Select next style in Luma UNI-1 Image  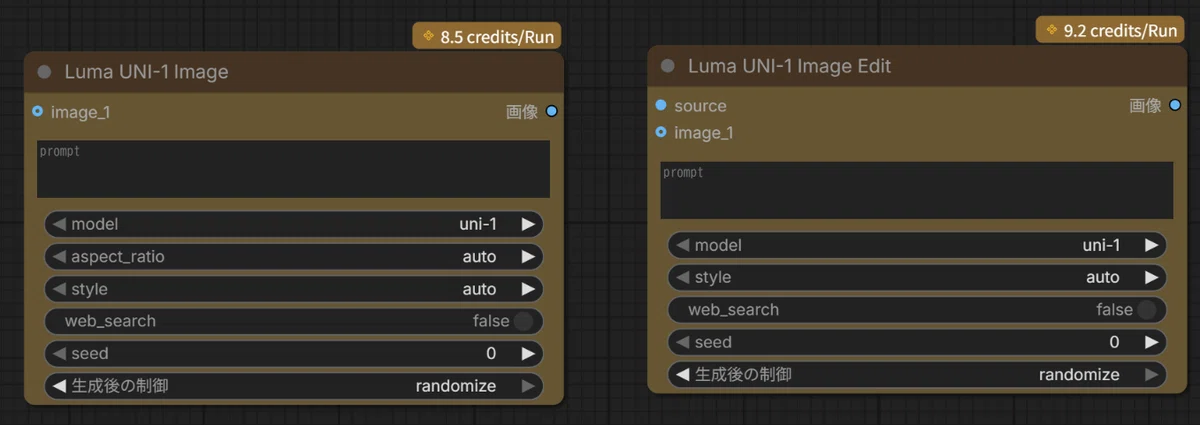click(x=528, y=289)
